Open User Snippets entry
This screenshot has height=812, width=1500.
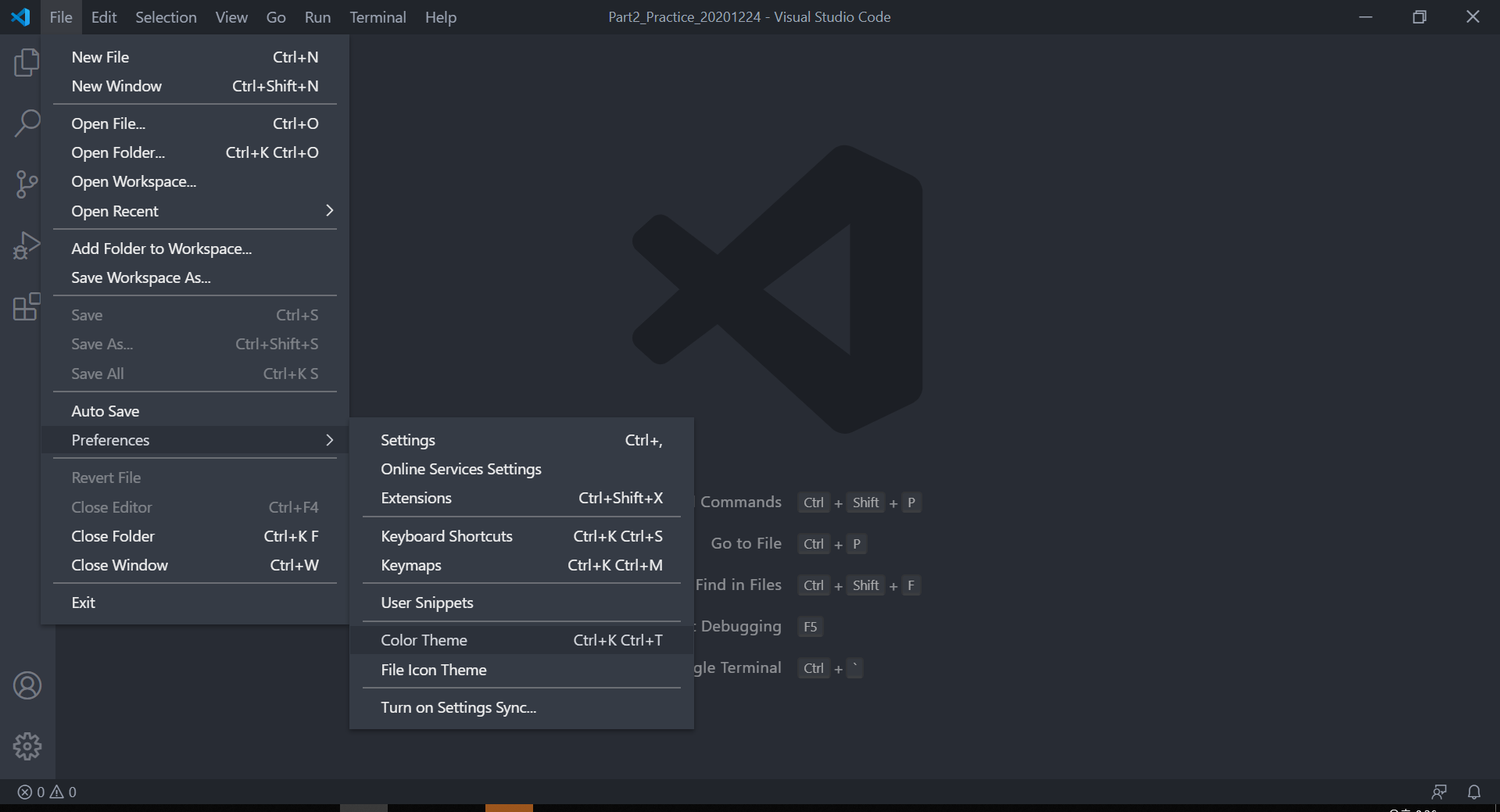pyautogui.click(x=521, y=603)
